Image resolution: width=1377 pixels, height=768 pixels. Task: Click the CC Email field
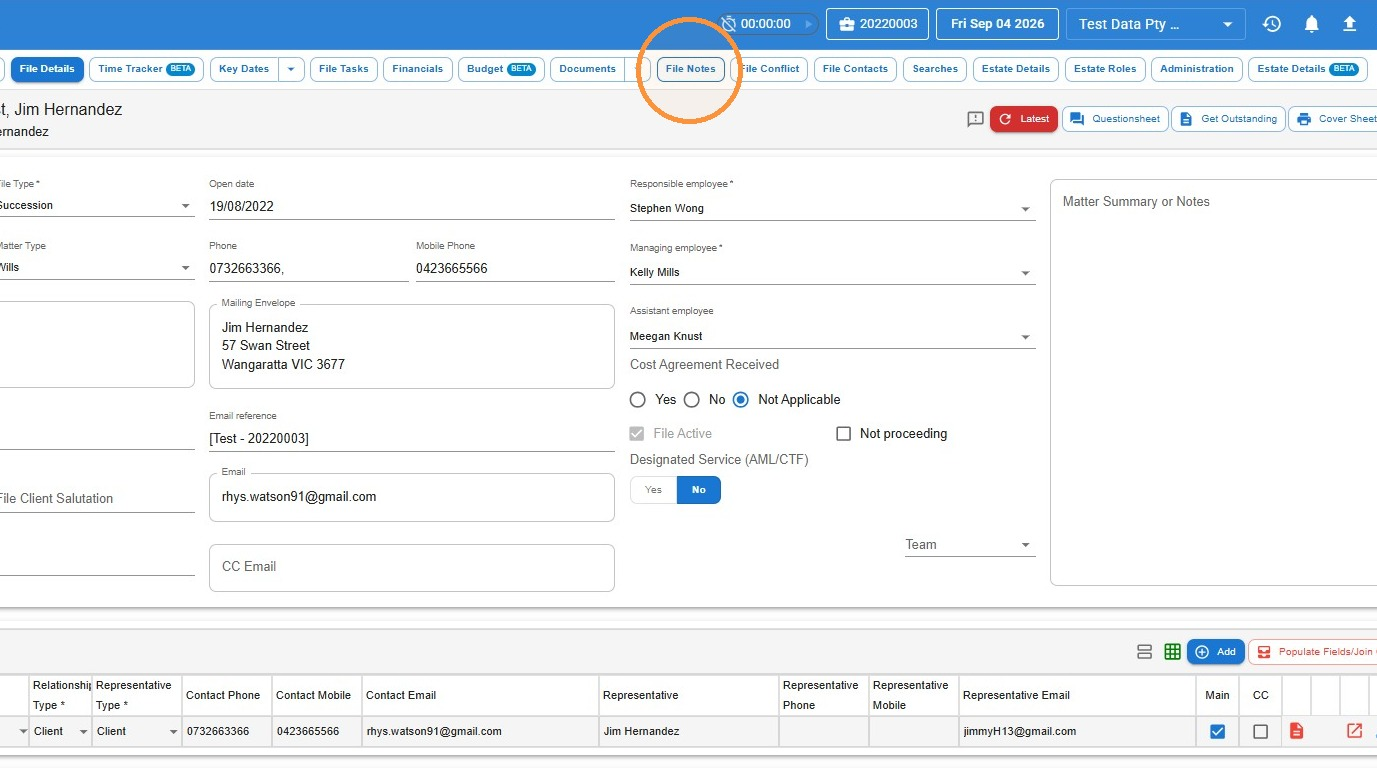tap(411, 567)
